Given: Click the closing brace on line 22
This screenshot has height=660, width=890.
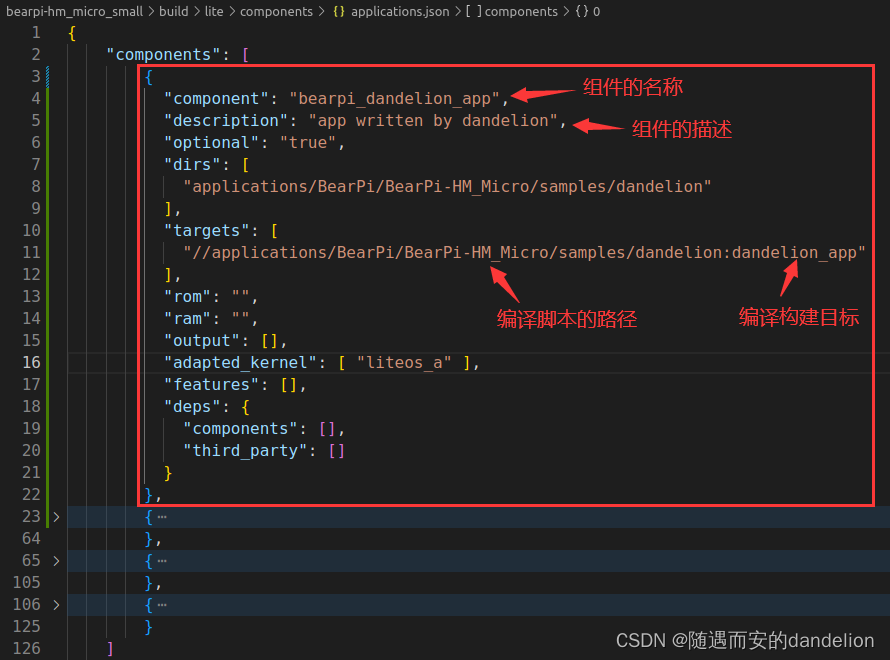Looking at the screenshot, I should click(x=149, y=495).
